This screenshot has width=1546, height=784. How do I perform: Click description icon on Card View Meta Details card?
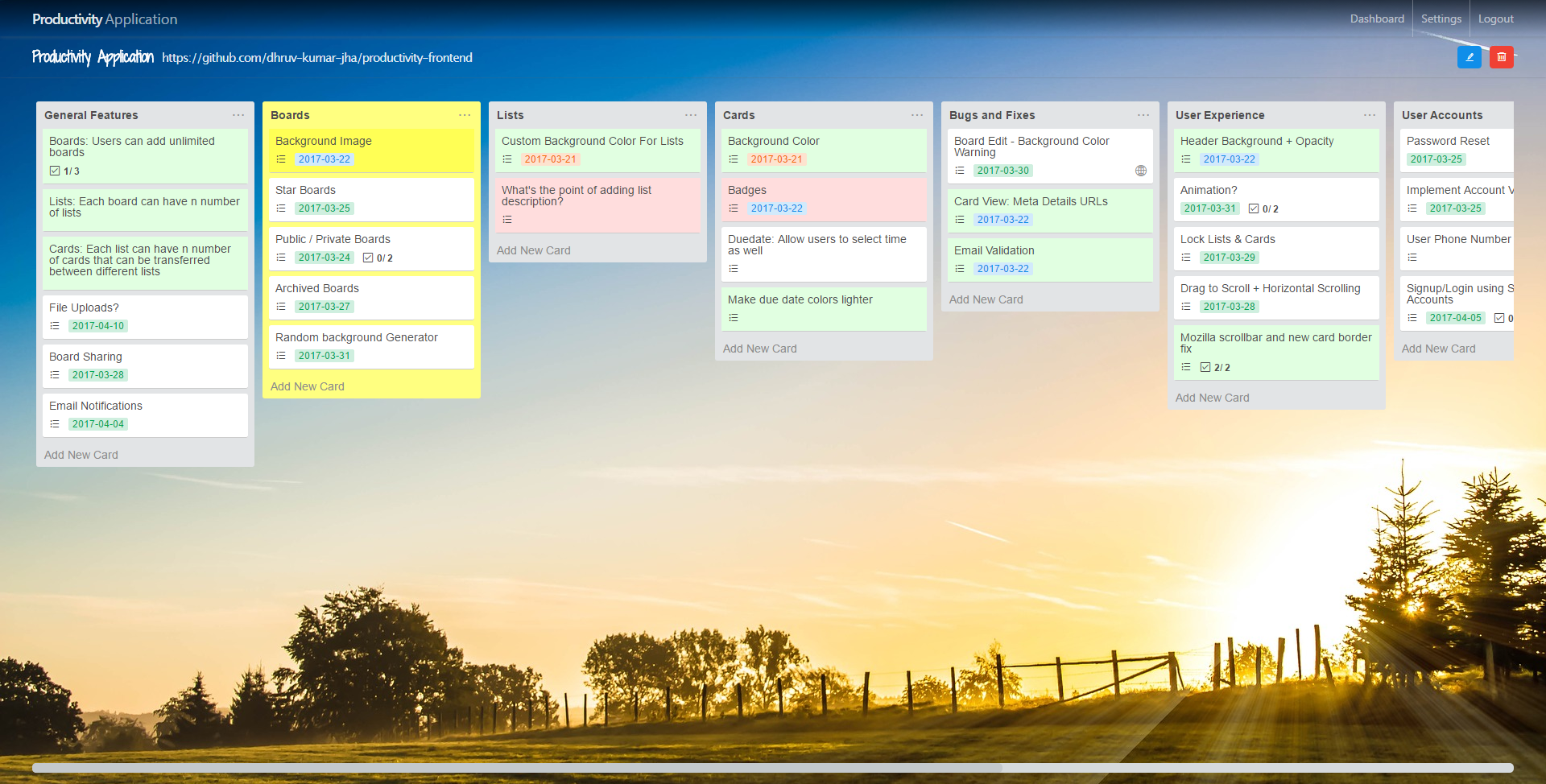pos(960,220)
